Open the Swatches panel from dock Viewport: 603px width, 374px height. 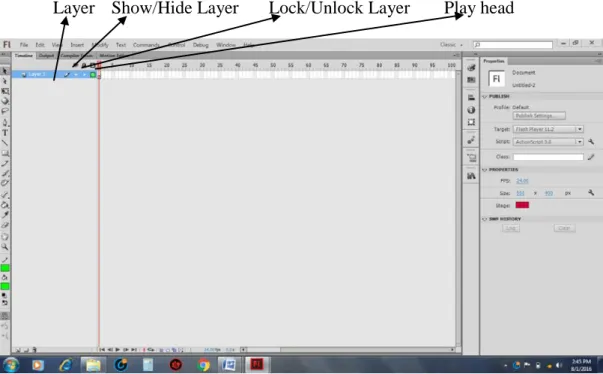pyautogui.click(x=471, y=80)
